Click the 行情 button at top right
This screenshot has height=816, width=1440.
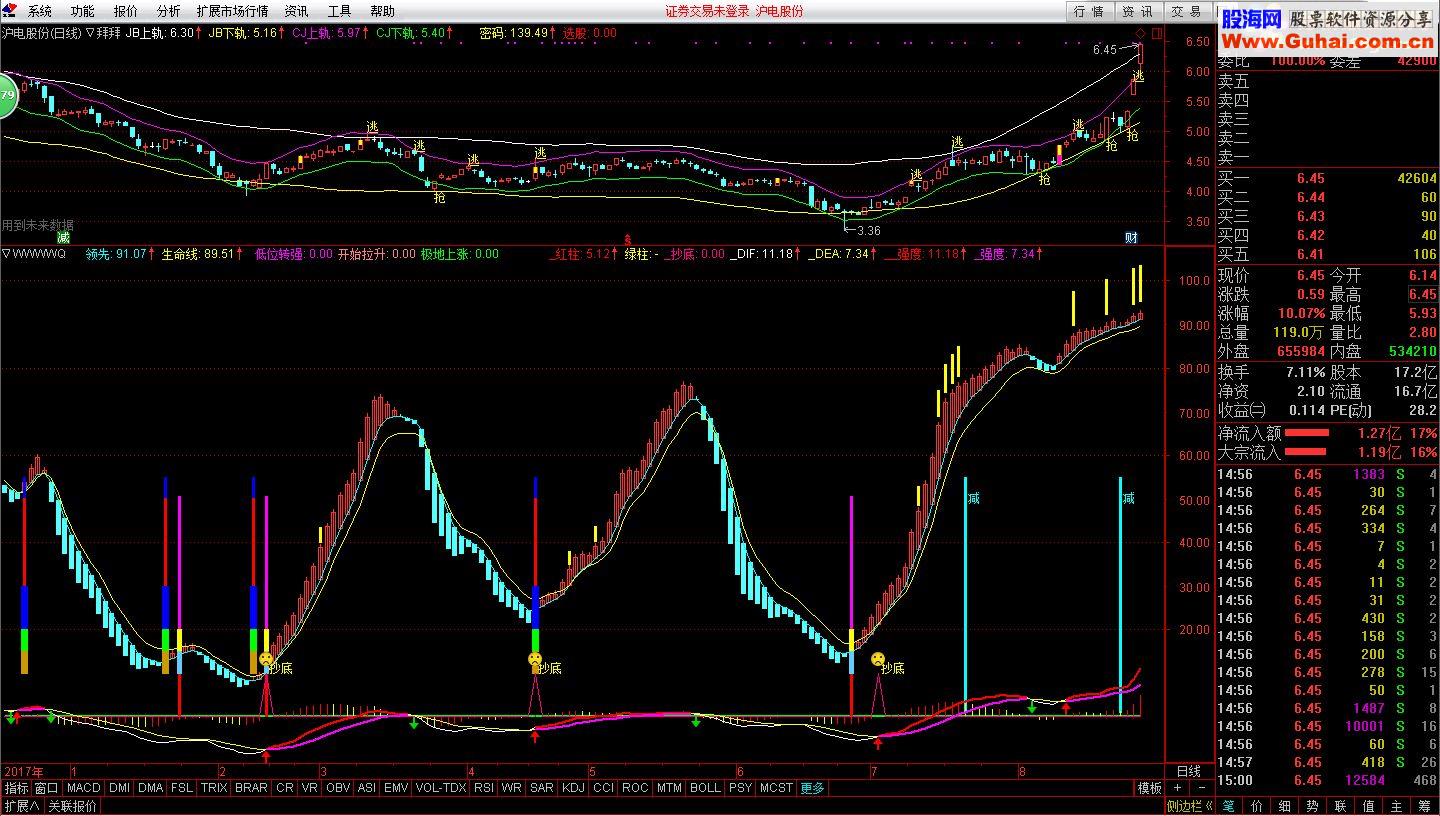1089,11
